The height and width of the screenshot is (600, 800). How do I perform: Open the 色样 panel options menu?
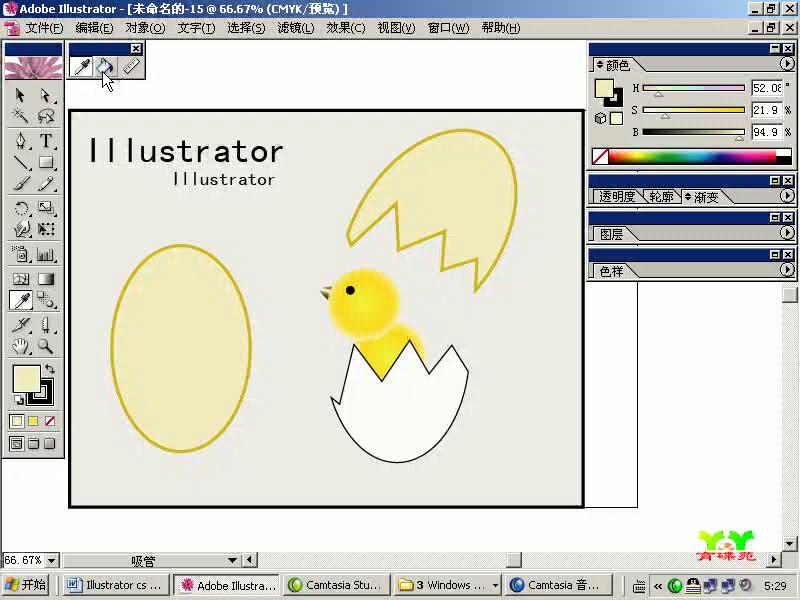coord(787,270)
